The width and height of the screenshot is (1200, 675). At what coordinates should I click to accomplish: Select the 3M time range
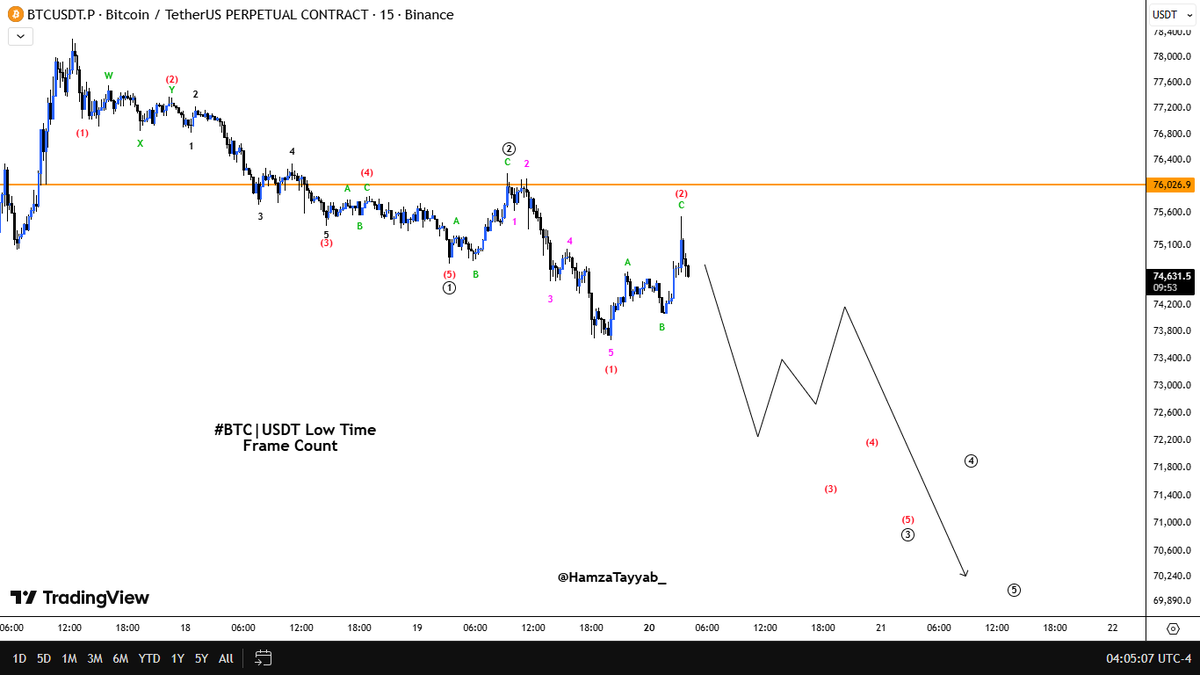pyautogui.click(x=95, y=658)
